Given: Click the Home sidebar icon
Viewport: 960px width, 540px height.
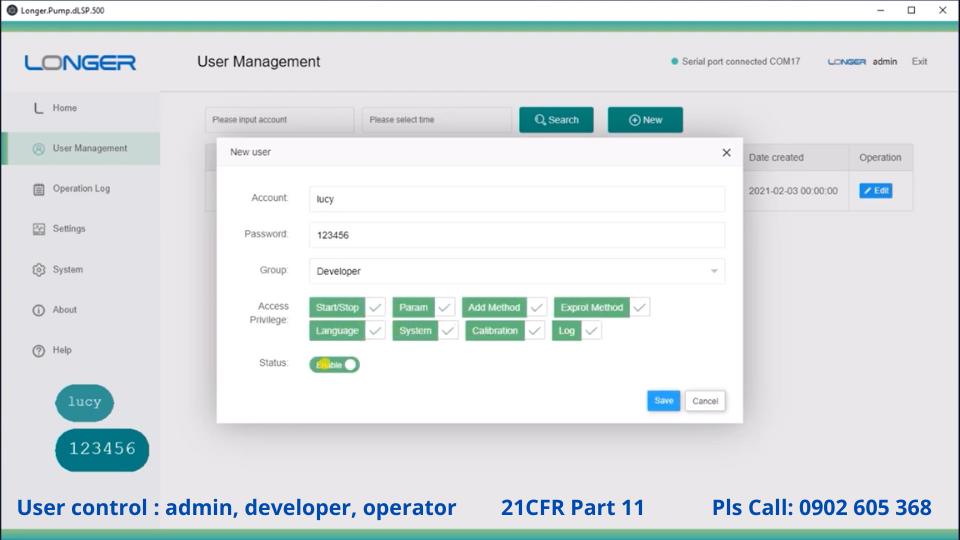Looking at the screenshot, I should click(x=39, y=108).
